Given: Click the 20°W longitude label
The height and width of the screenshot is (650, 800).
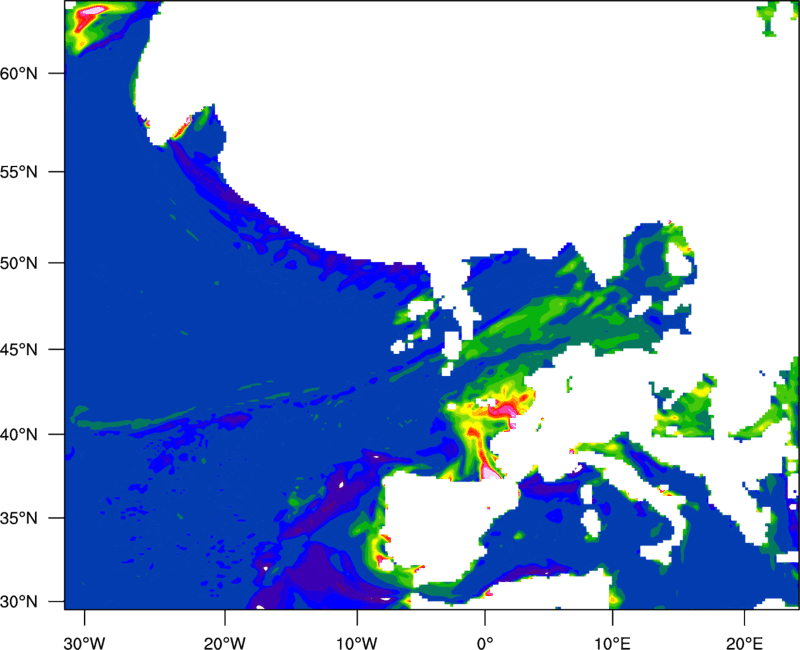Looking at the screenshot, I should pos(225,643).
